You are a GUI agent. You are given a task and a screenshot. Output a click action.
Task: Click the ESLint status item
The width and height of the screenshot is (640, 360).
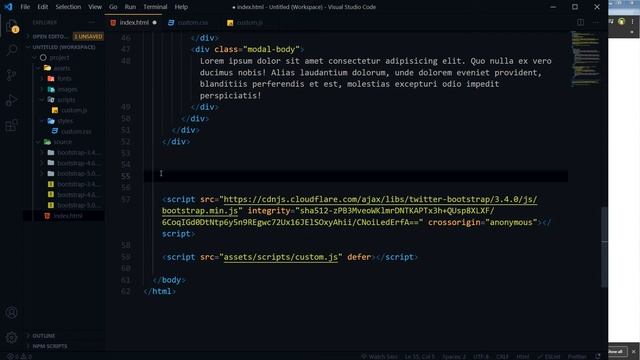coord(549,356)
